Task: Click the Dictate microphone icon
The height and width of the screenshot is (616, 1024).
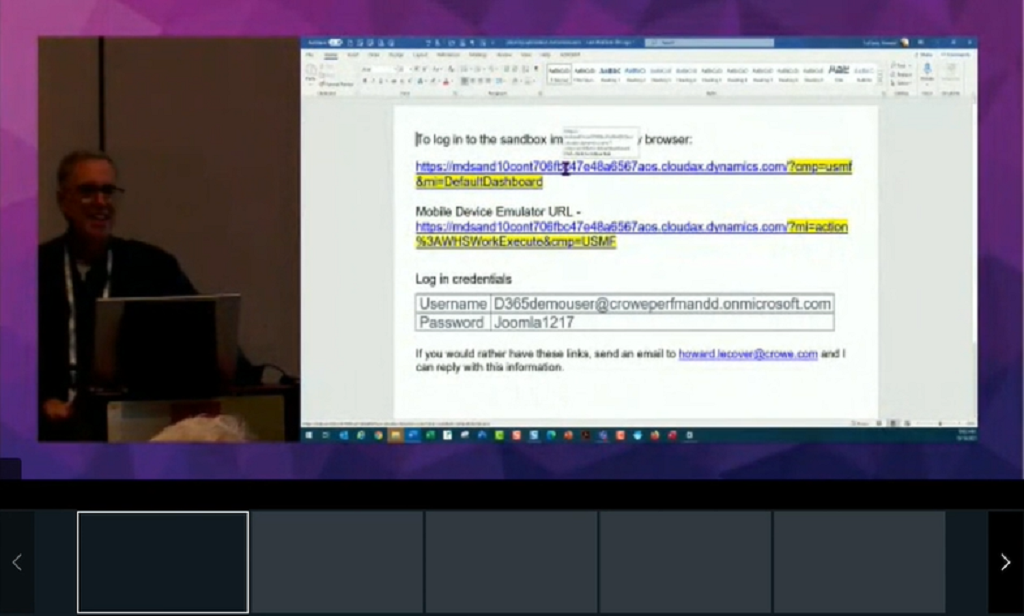Action: (x=926, y=70)
